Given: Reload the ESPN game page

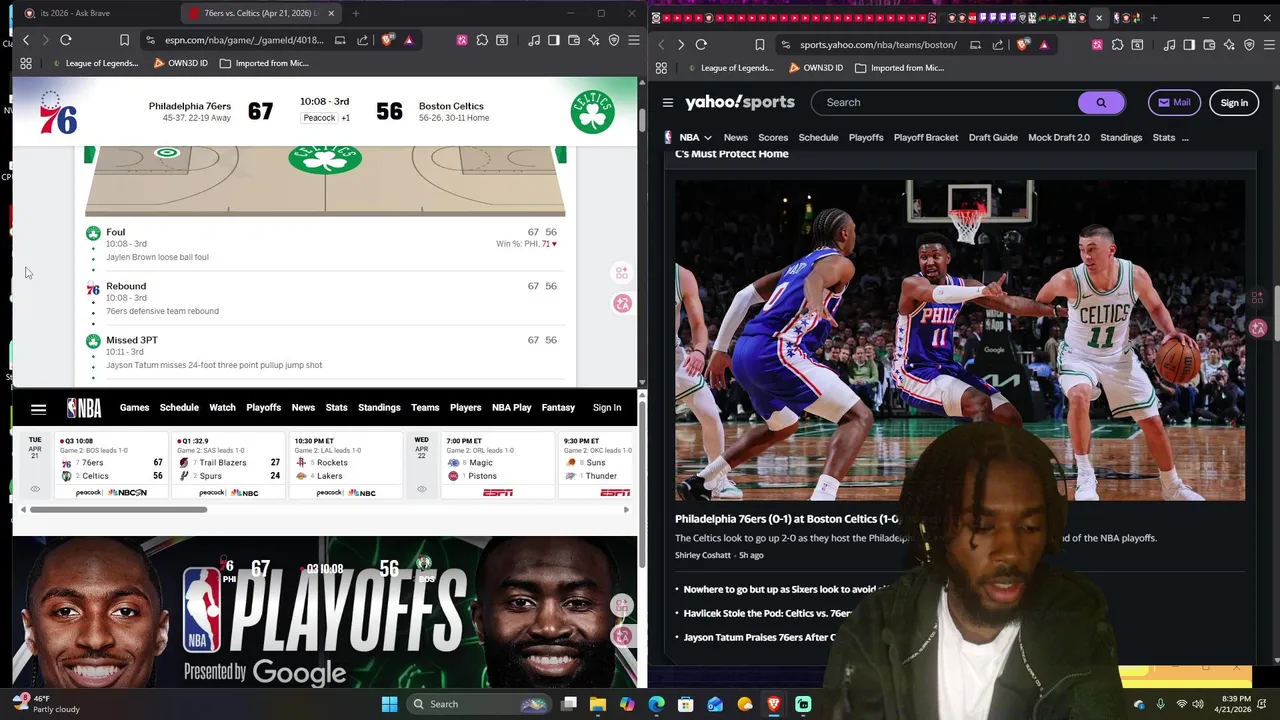Looking at the screenshot, I should 65,40.
